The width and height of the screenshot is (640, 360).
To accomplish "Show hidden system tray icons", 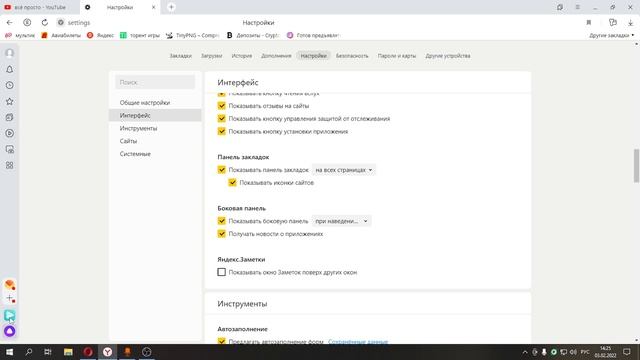I will tap(525, 352).
